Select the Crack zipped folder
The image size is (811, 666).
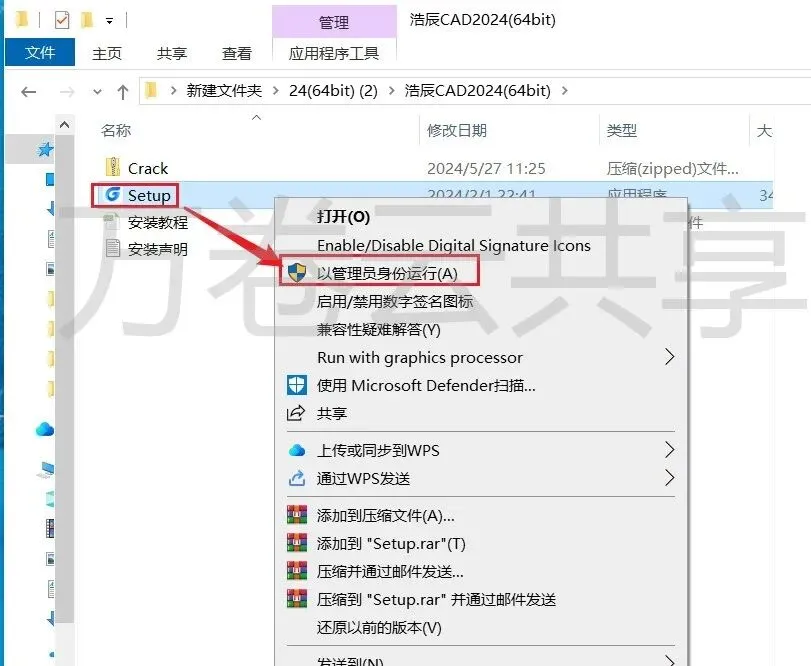pyautogui.click(x=147, y=169)
